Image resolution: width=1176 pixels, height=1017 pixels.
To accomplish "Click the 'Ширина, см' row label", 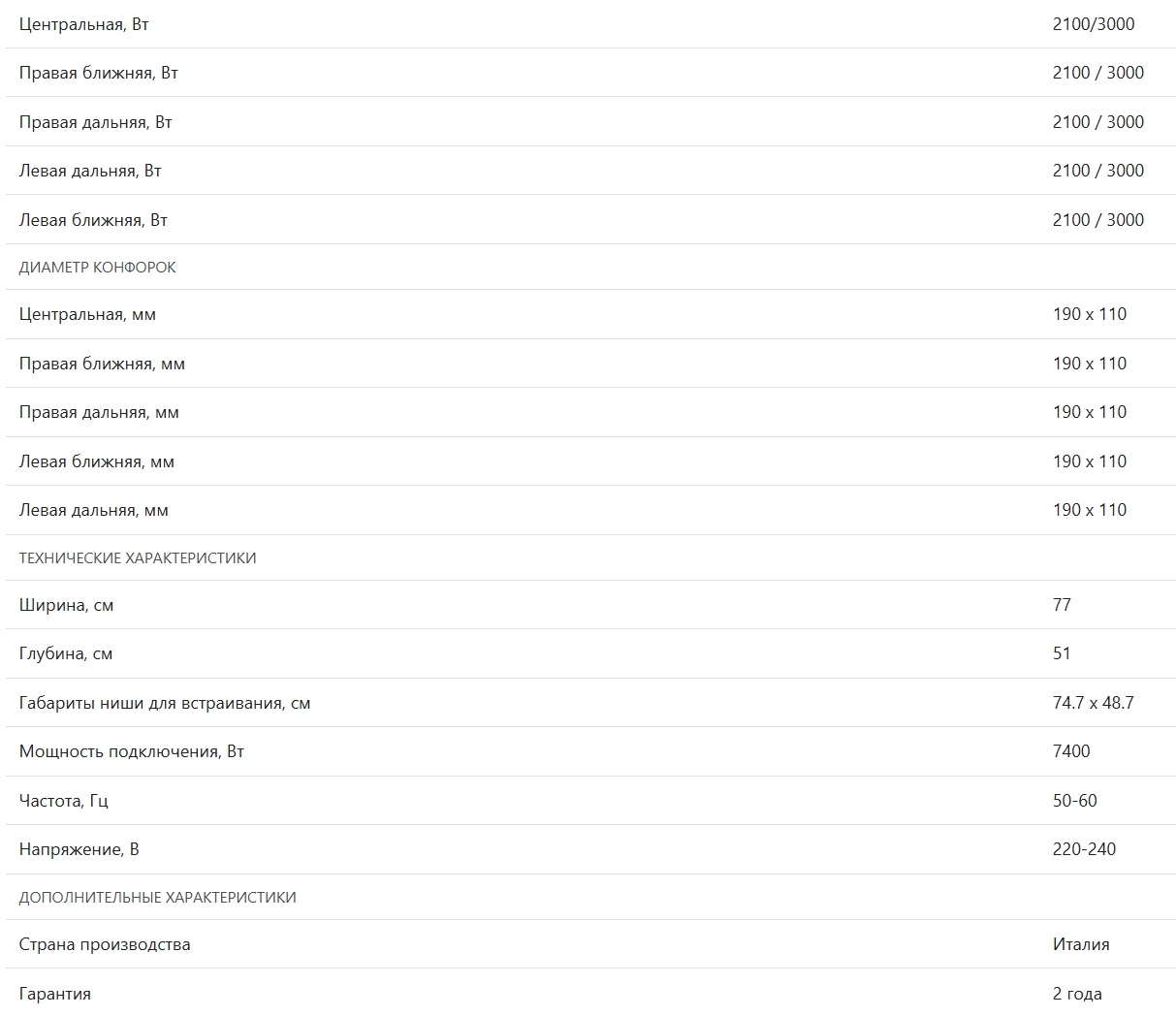I will coord(66,606).
